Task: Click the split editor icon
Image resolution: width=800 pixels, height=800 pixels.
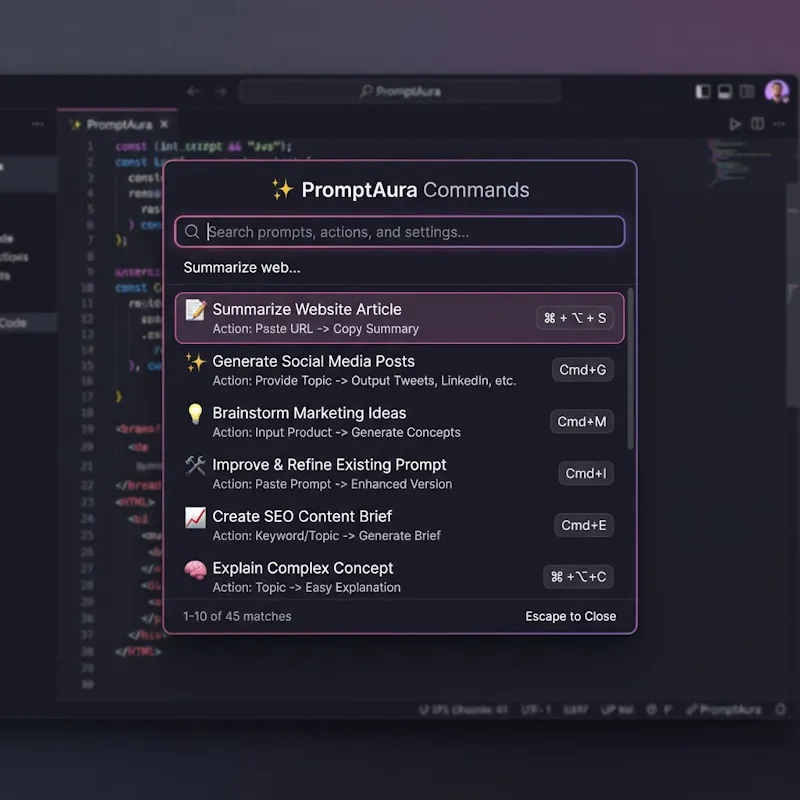Action: [757, 124]
